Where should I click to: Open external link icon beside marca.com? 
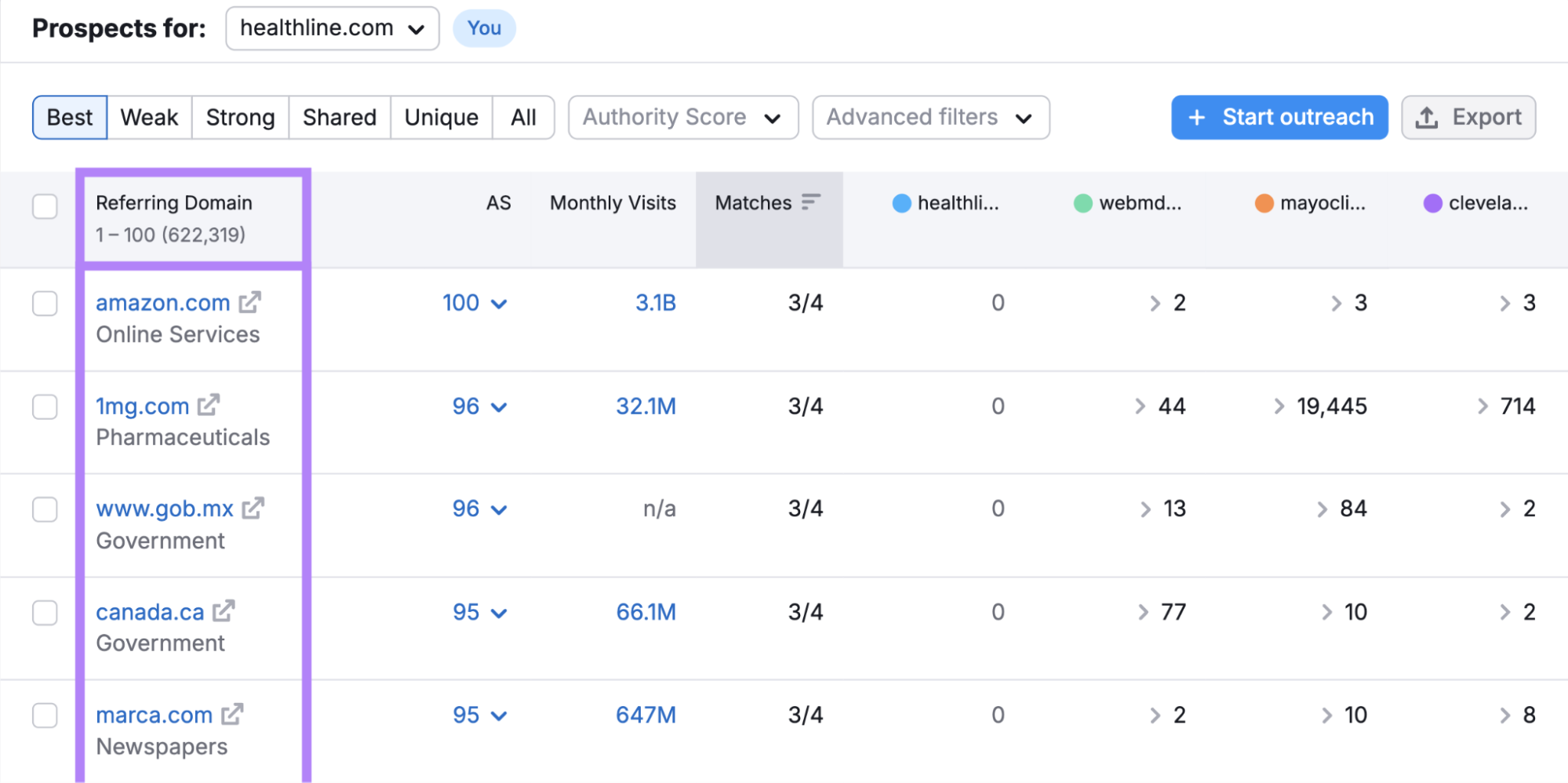[232, 715]
